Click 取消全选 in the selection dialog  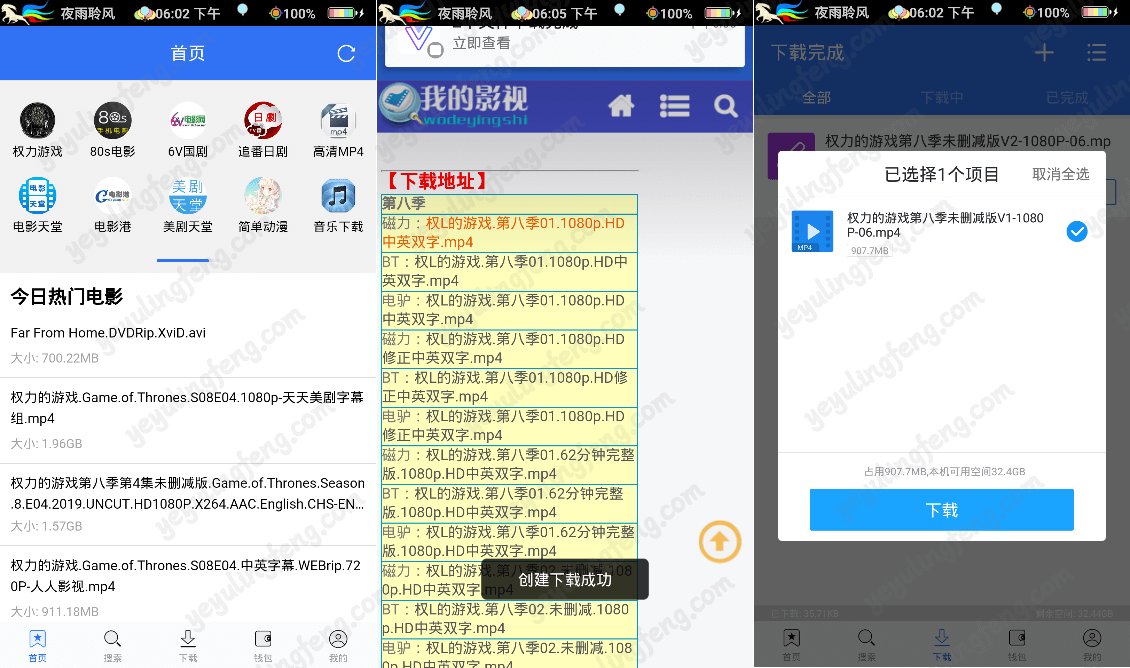point(1061,174)
